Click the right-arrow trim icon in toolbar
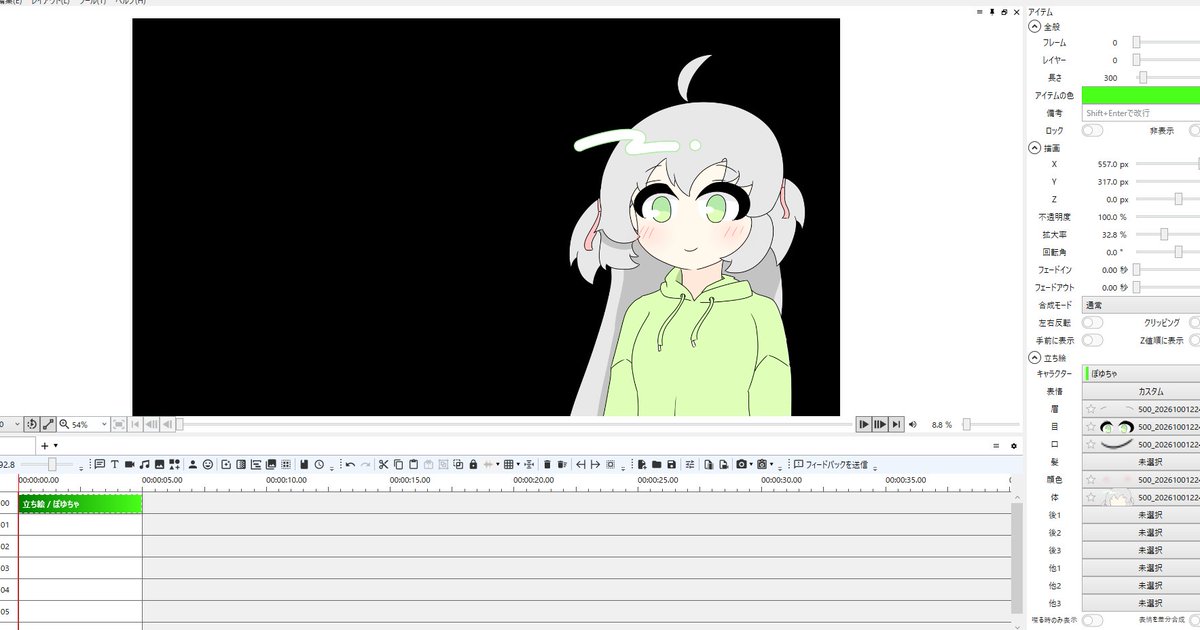This screenshot has height=630, width=1200. click(595, 464)
